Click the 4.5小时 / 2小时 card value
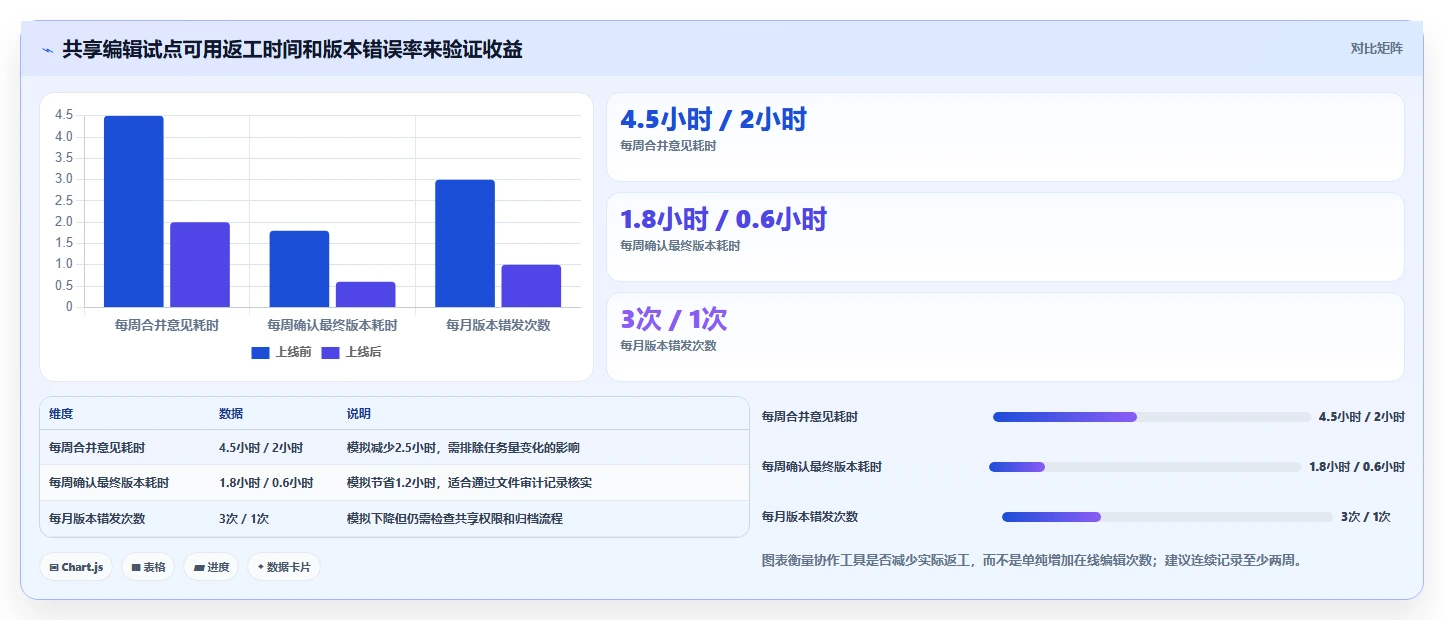 pyautogui.click(x=713, y=120)
